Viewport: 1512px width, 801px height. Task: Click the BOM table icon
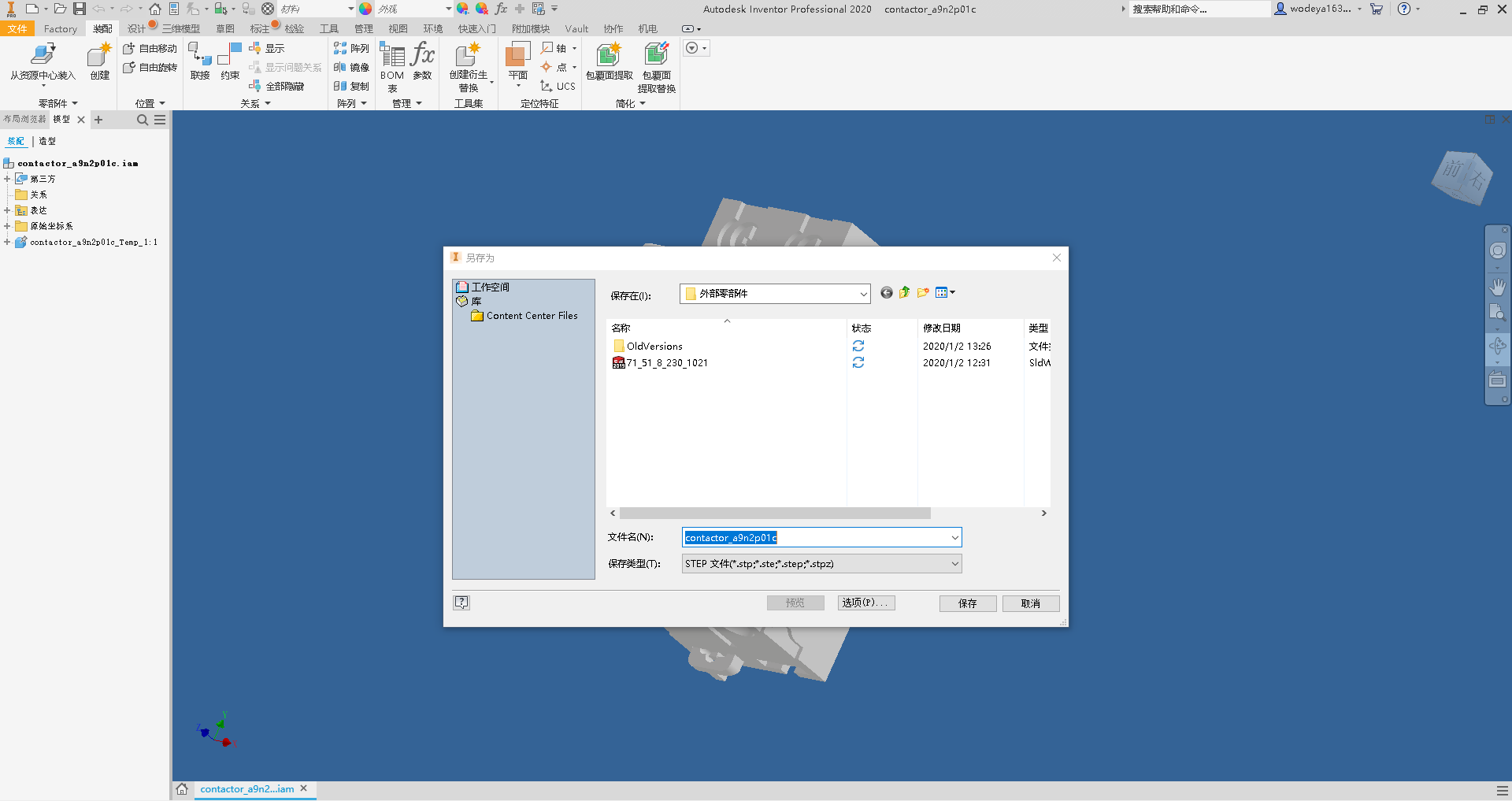[391, 57]
